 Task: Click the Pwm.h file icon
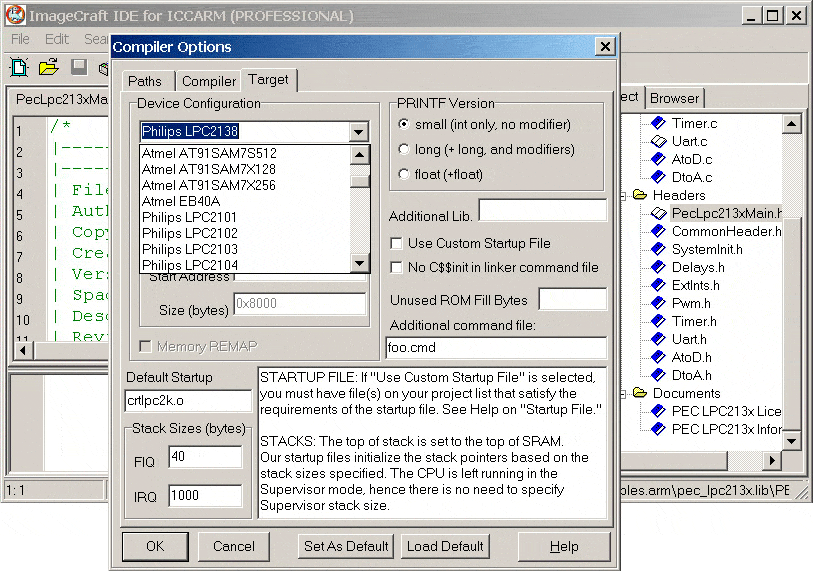658,303
